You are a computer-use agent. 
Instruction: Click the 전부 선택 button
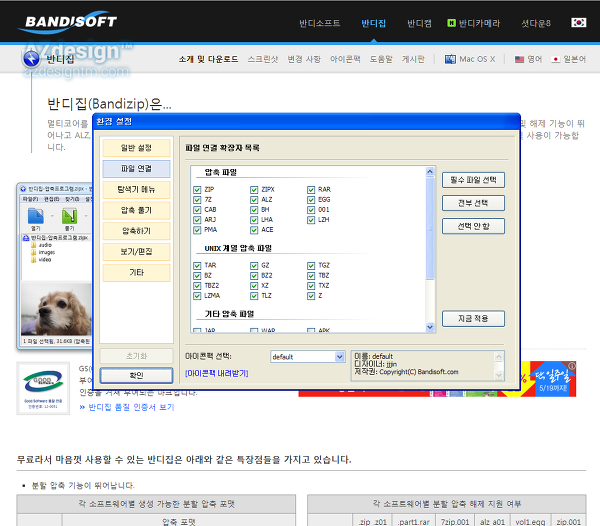473,203
